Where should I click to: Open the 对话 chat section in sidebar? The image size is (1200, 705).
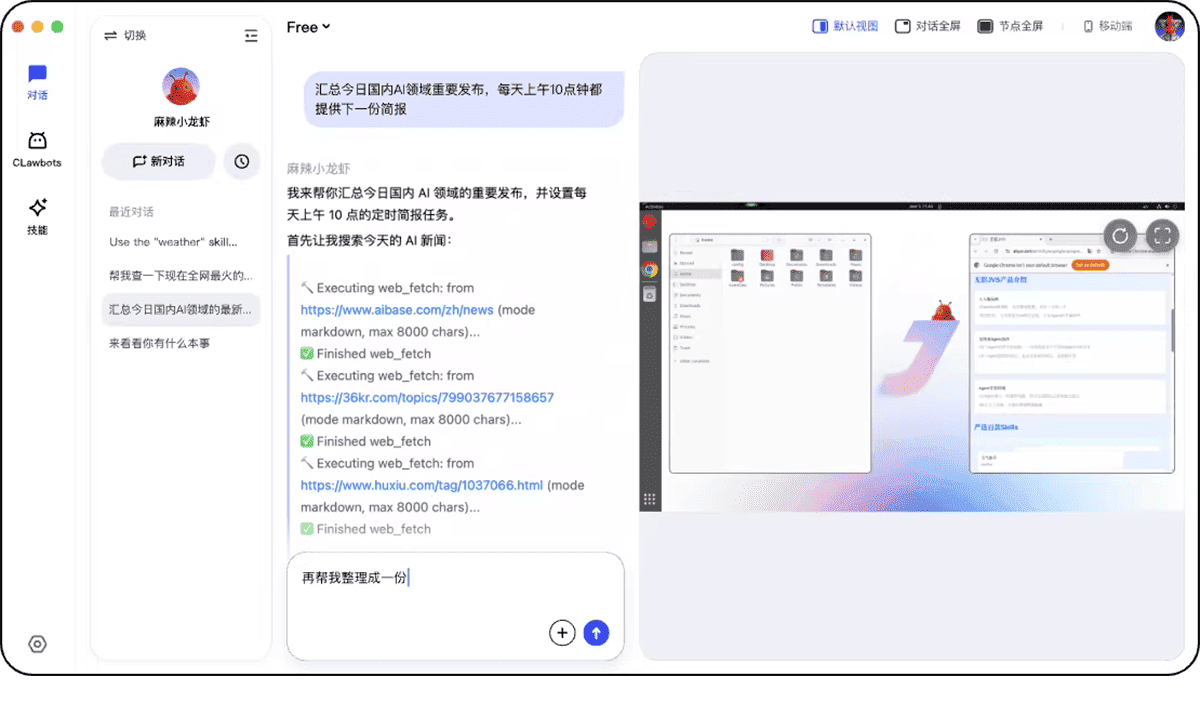(x=37, y=82)
